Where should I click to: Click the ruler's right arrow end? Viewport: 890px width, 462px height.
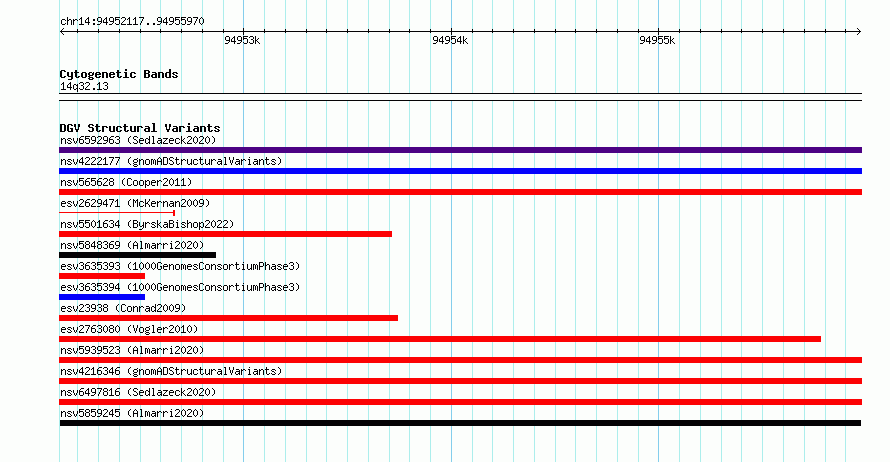(859, 32)
